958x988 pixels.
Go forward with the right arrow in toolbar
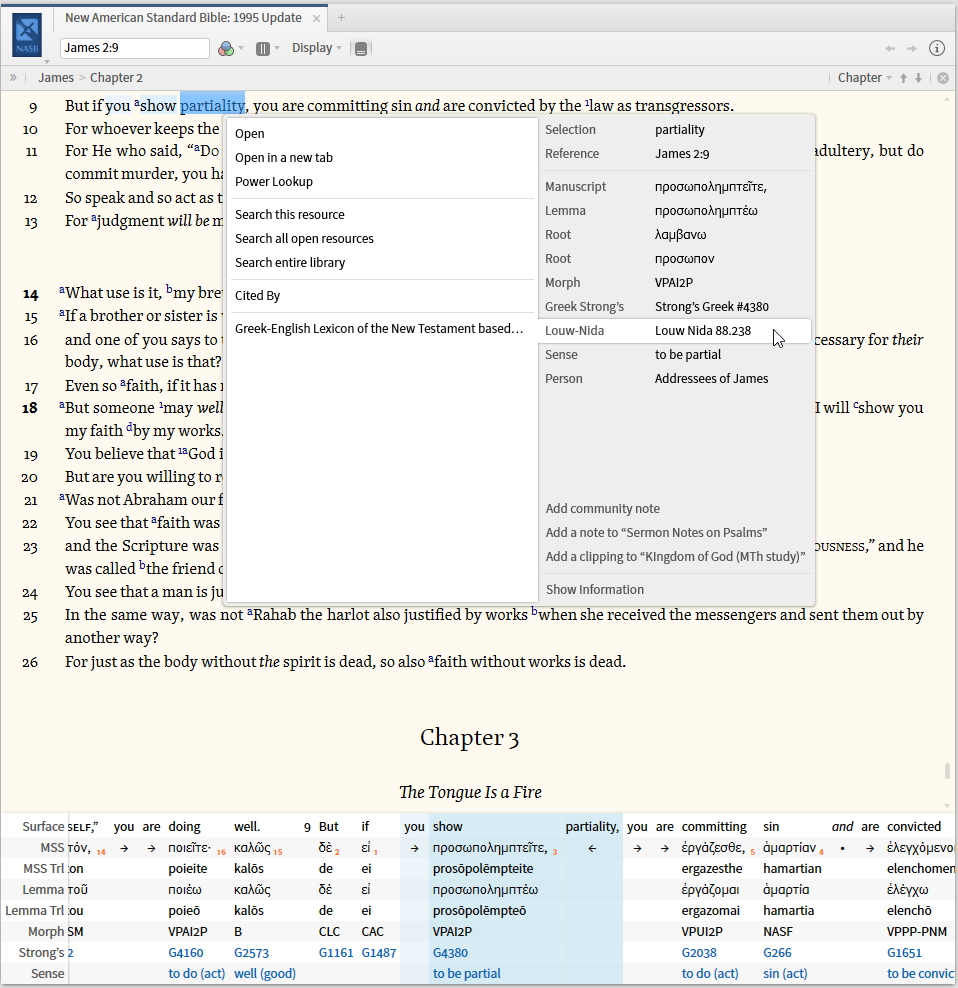(x=911, y=49)
